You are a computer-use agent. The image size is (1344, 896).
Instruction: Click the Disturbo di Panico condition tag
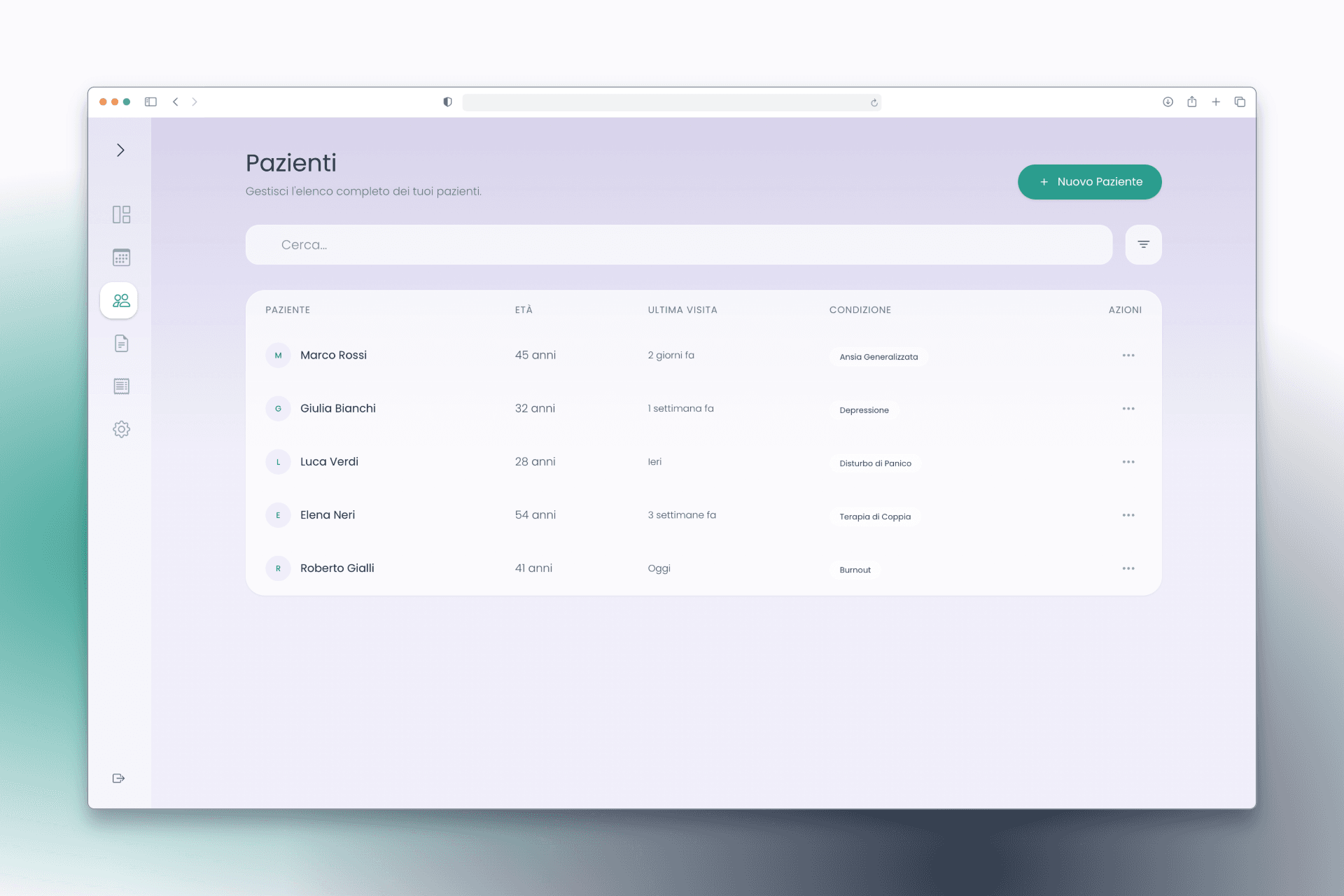pos(875,463)
